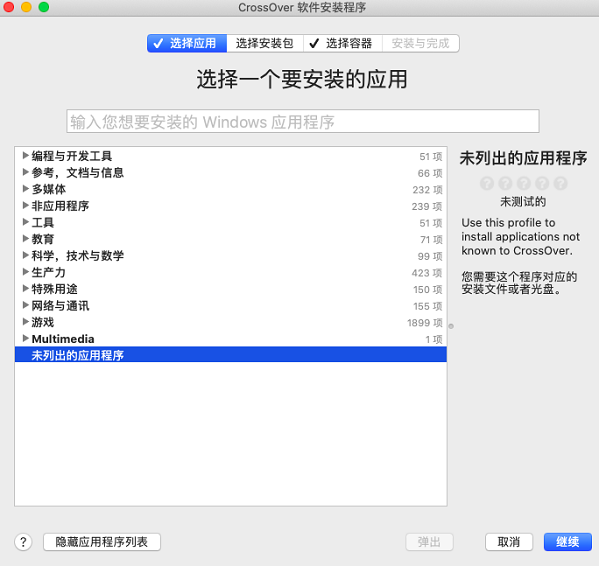Screen dimensions: 599x566
Task: Click the 取消 button
Action: (509, 542)
